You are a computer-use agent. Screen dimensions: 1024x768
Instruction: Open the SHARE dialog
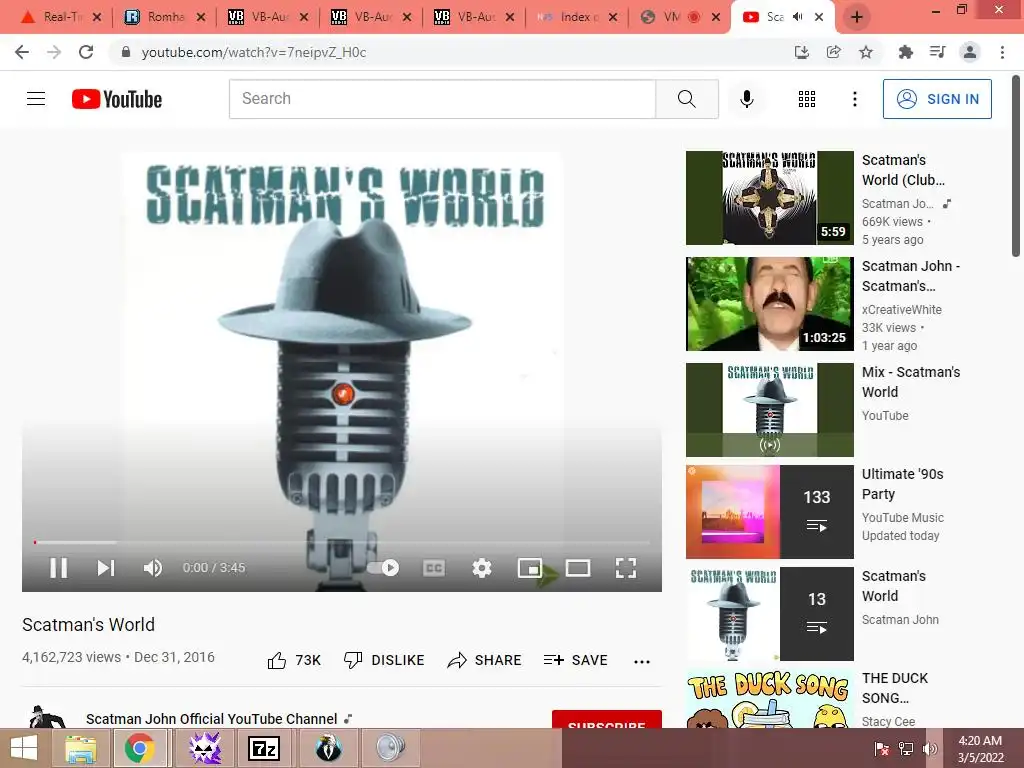[x=484, y=660]
